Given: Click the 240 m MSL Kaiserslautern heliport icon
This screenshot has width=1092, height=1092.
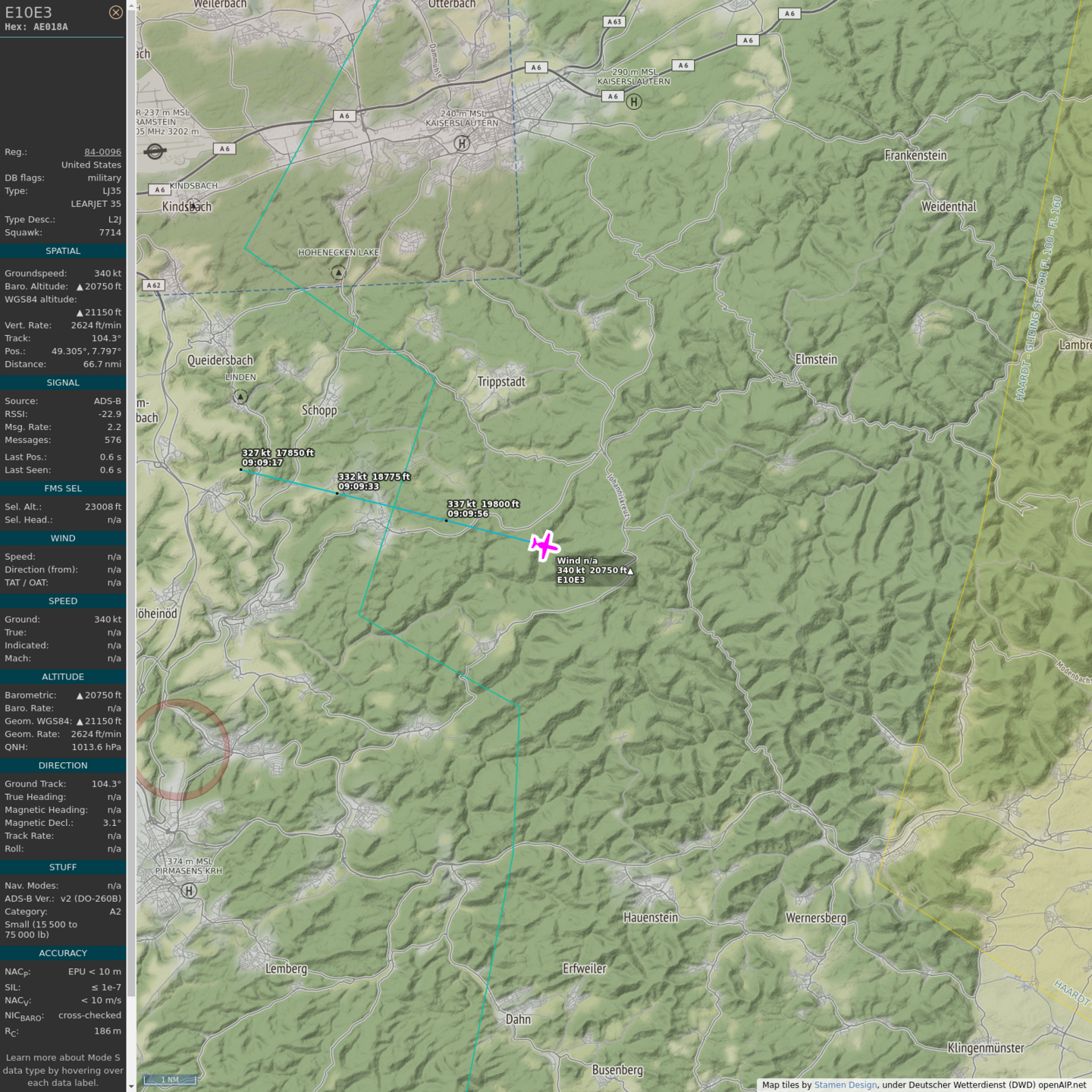Looking at the screenshot, I should 462,143.
